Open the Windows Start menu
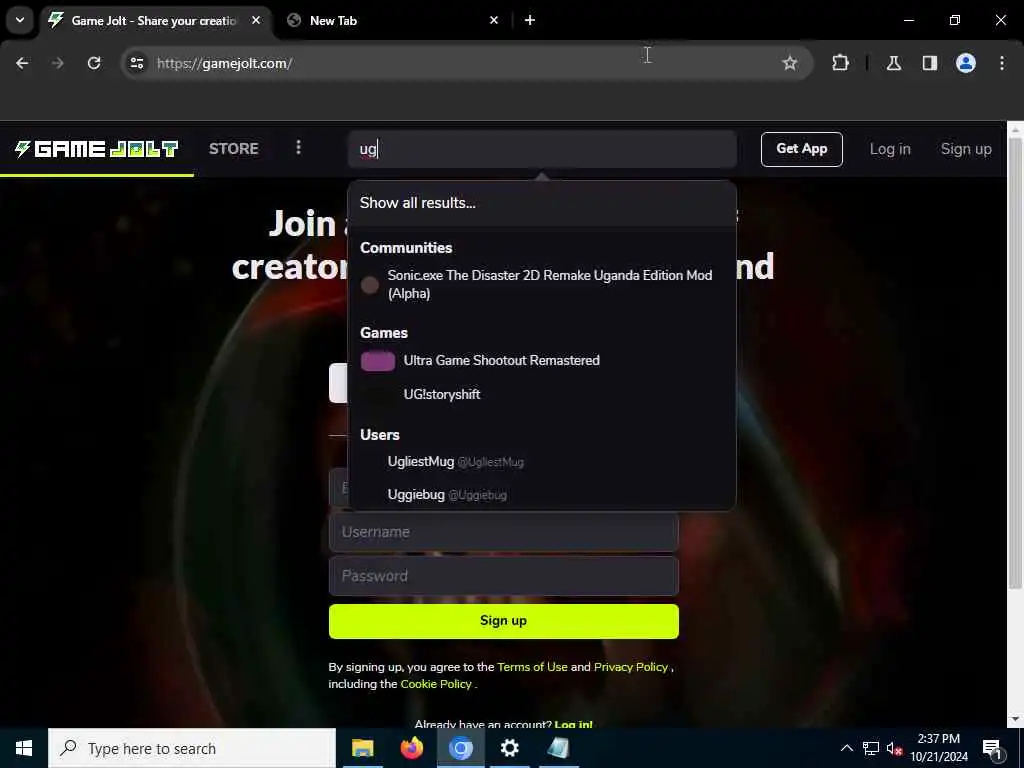The width and height of the screenshot is (1024, 768). tap(24, 748)
